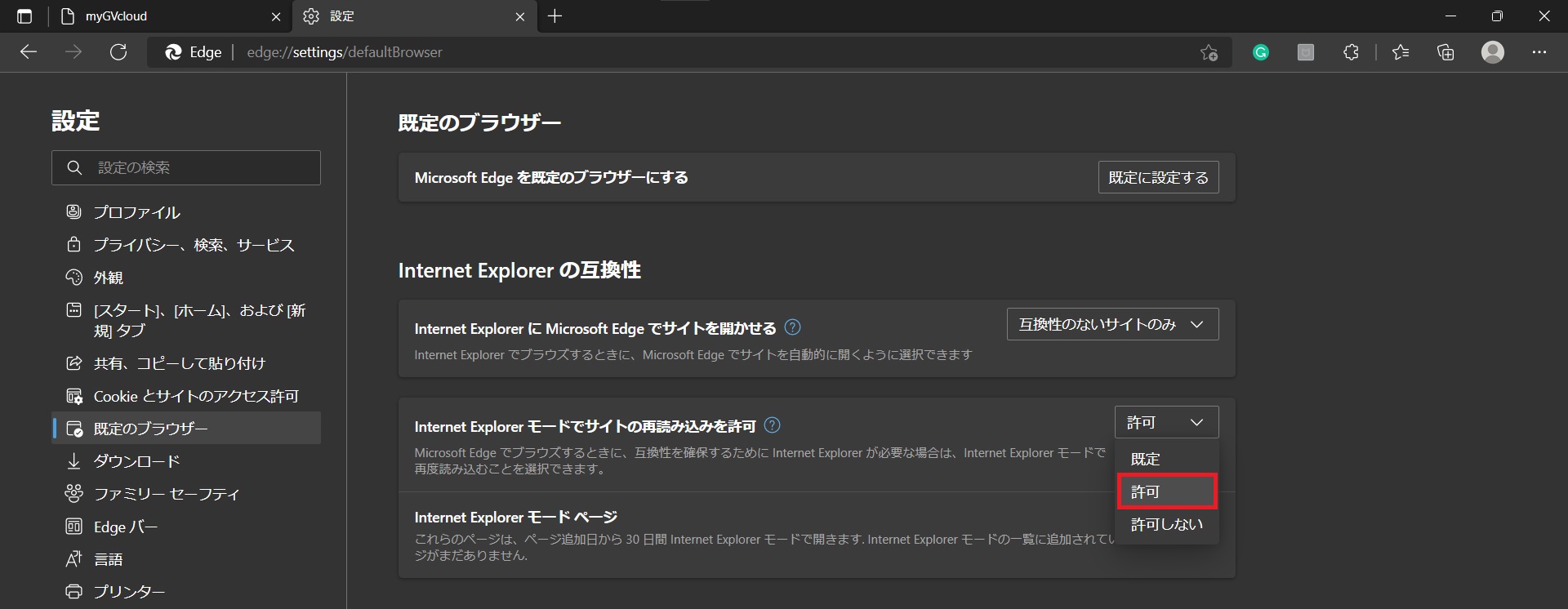The height and width of the screenshot is (609, 1568).
Task: Open the Collections icon
Action: pyautogui.click(x=1445, y=52)
